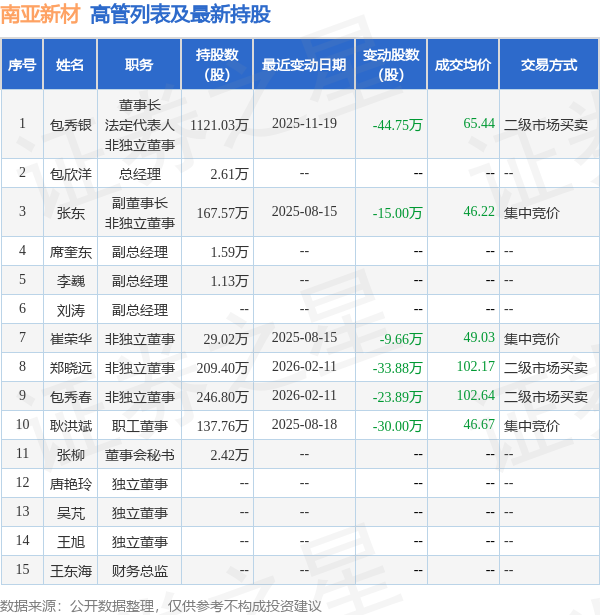Screen dimensions: 600x615
Task: Click the change value -9.66万
Action: [401, 339]
